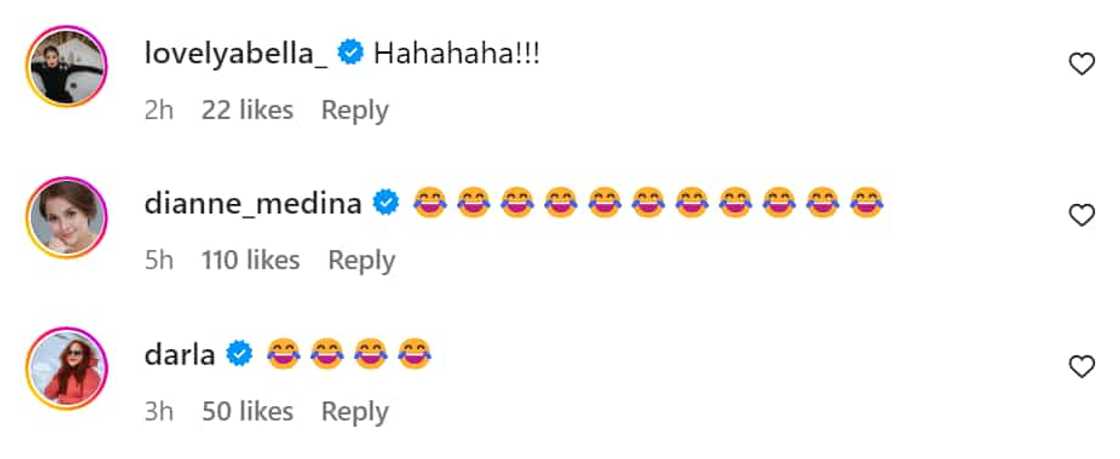The width and height of the screenshot is (1120, 459).
Task: Visit the dianne_medina username link
Action: click(x=253, y=204)
